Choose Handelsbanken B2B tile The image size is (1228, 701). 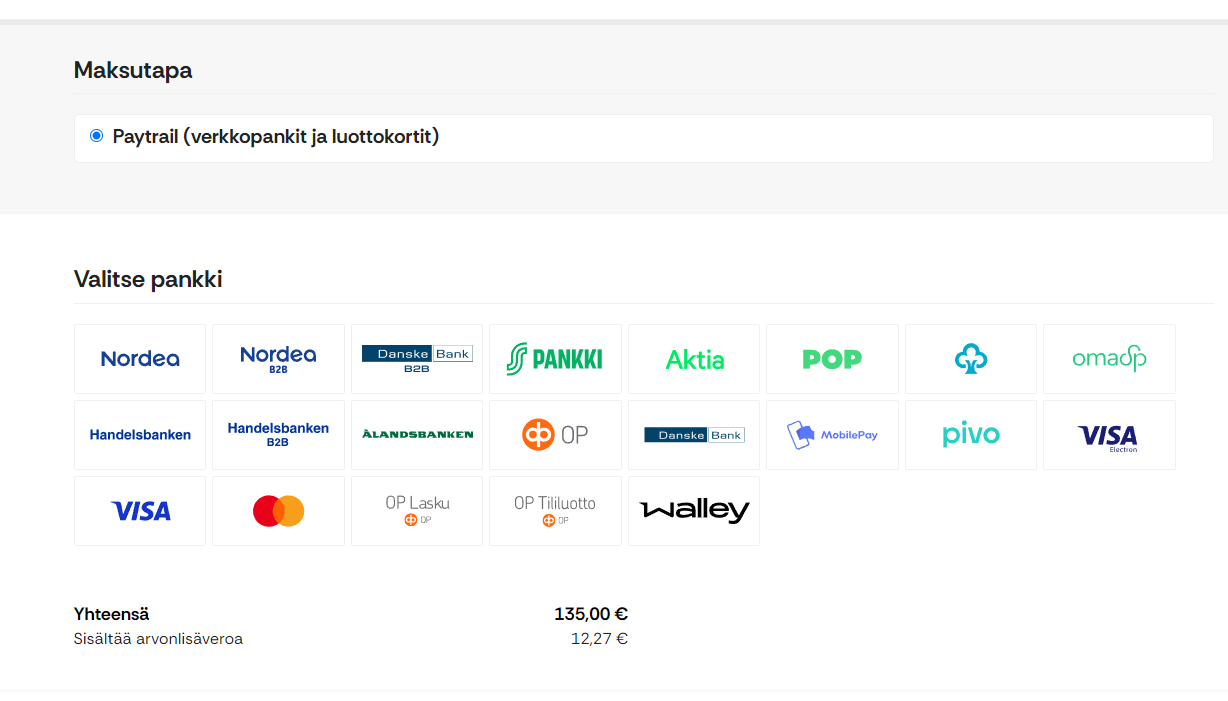[278, 435]
